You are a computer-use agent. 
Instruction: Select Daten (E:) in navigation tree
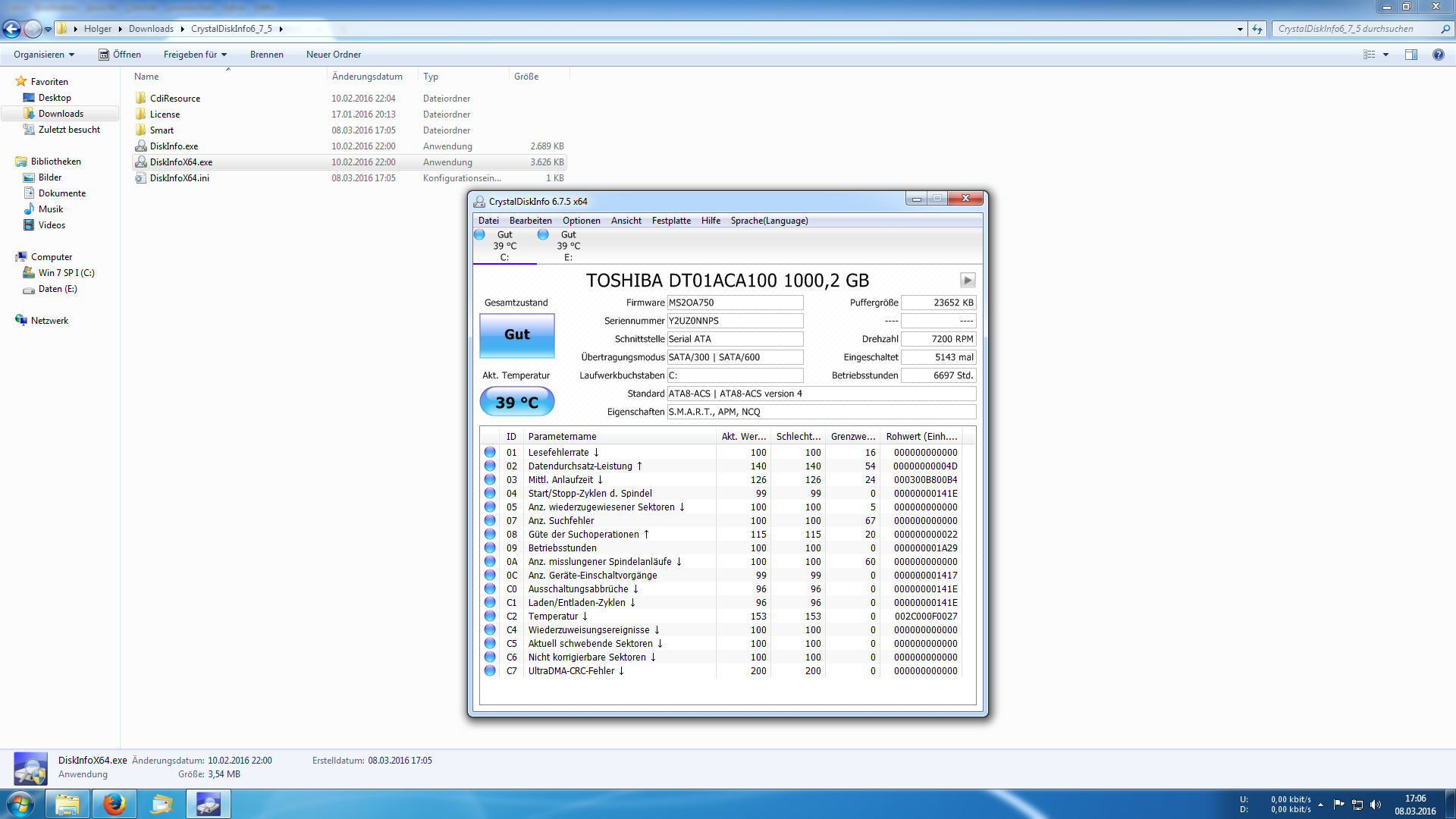point(58,289)
